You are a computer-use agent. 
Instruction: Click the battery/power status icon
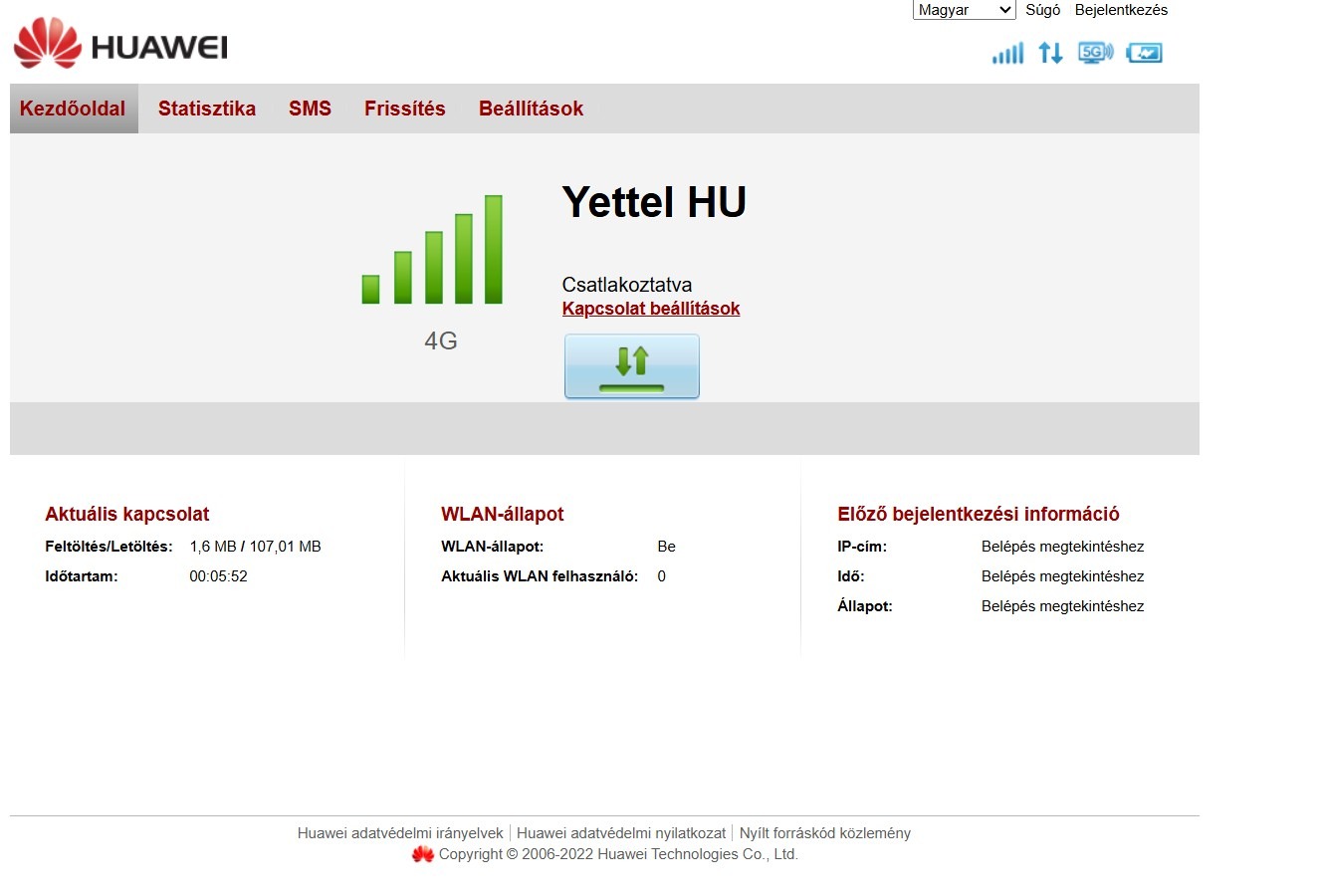click(x=1144, y=53)
